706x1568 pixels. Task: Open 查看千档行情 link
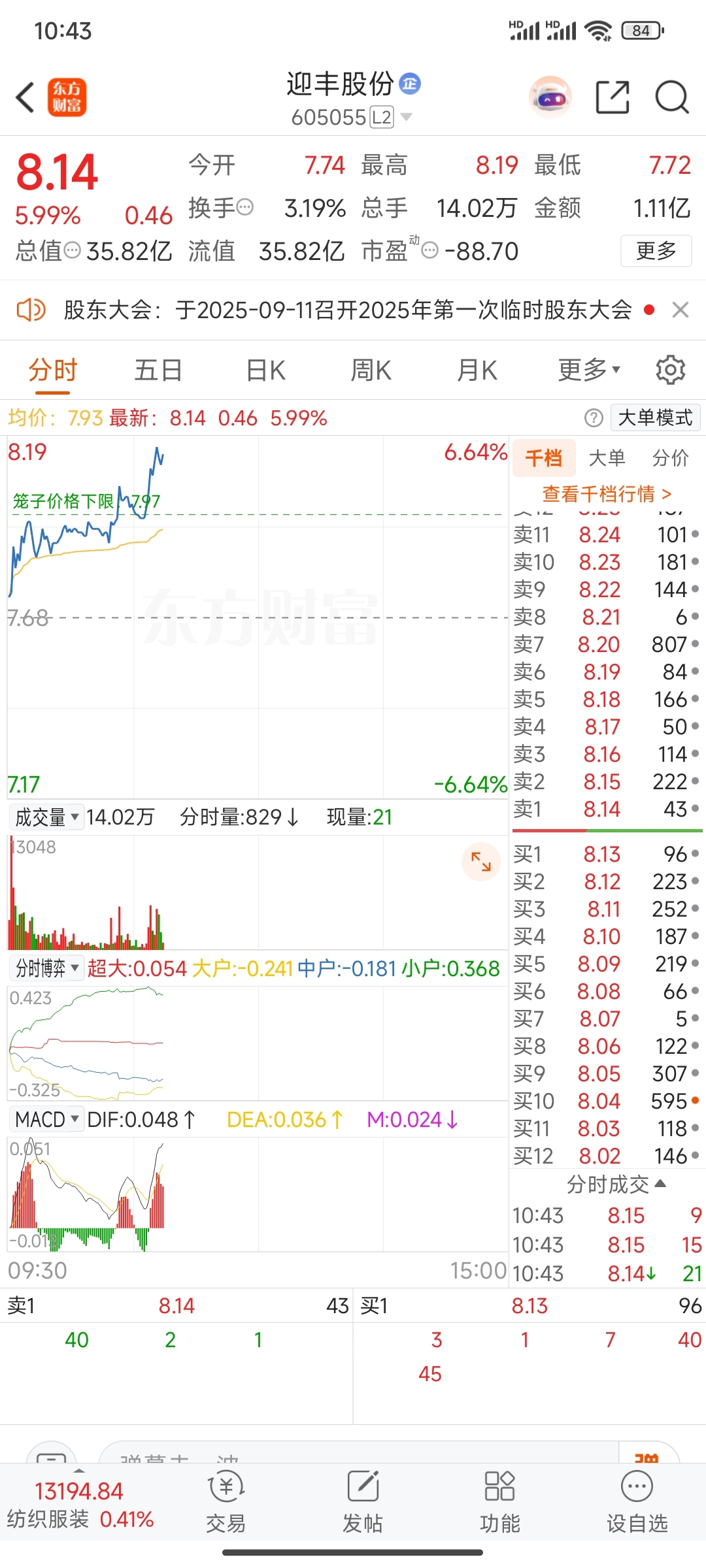pos(607,494)
